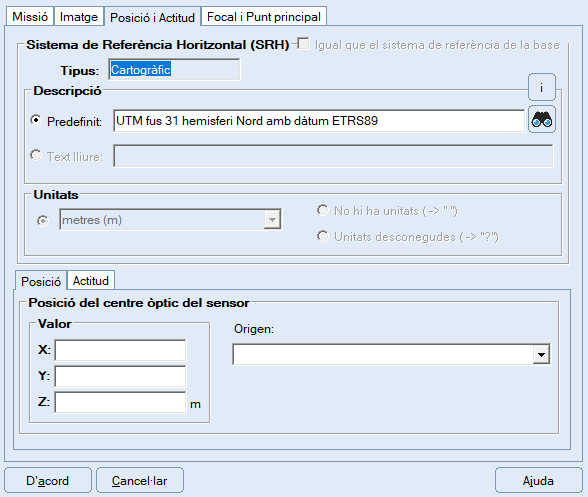Screen dimensions: 588x497
Task: Click the Predefinit UTM description text field
Action: [319, 121]
